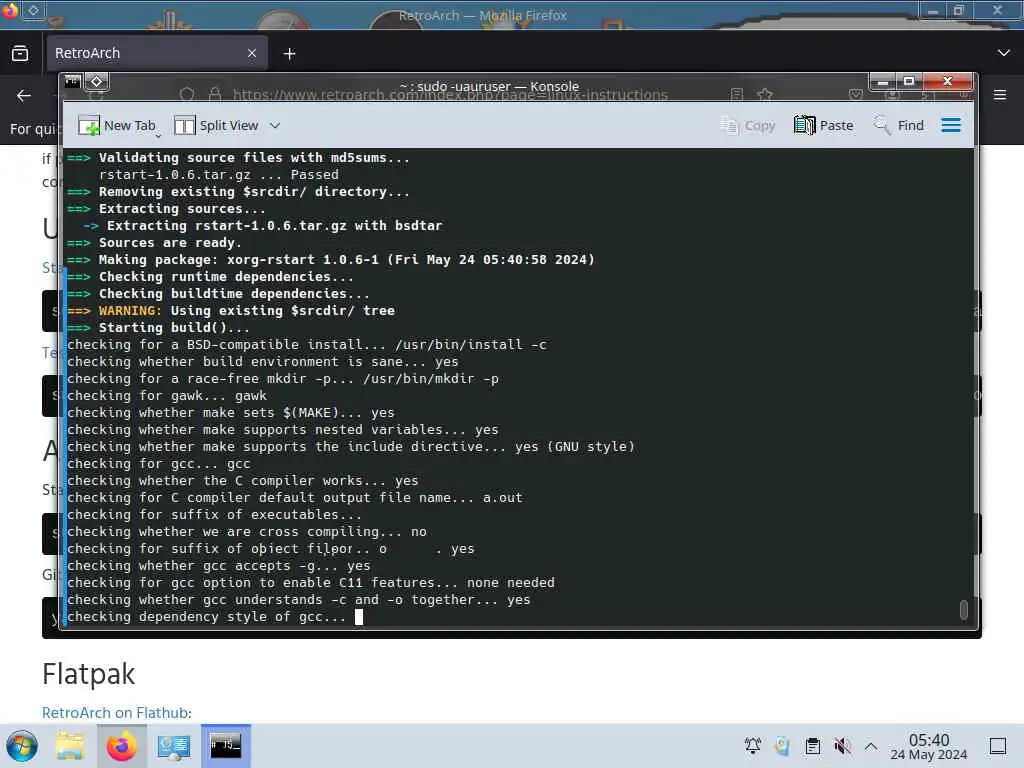
Task: Click the Flatpak heading text
Action: click(88, 674)
